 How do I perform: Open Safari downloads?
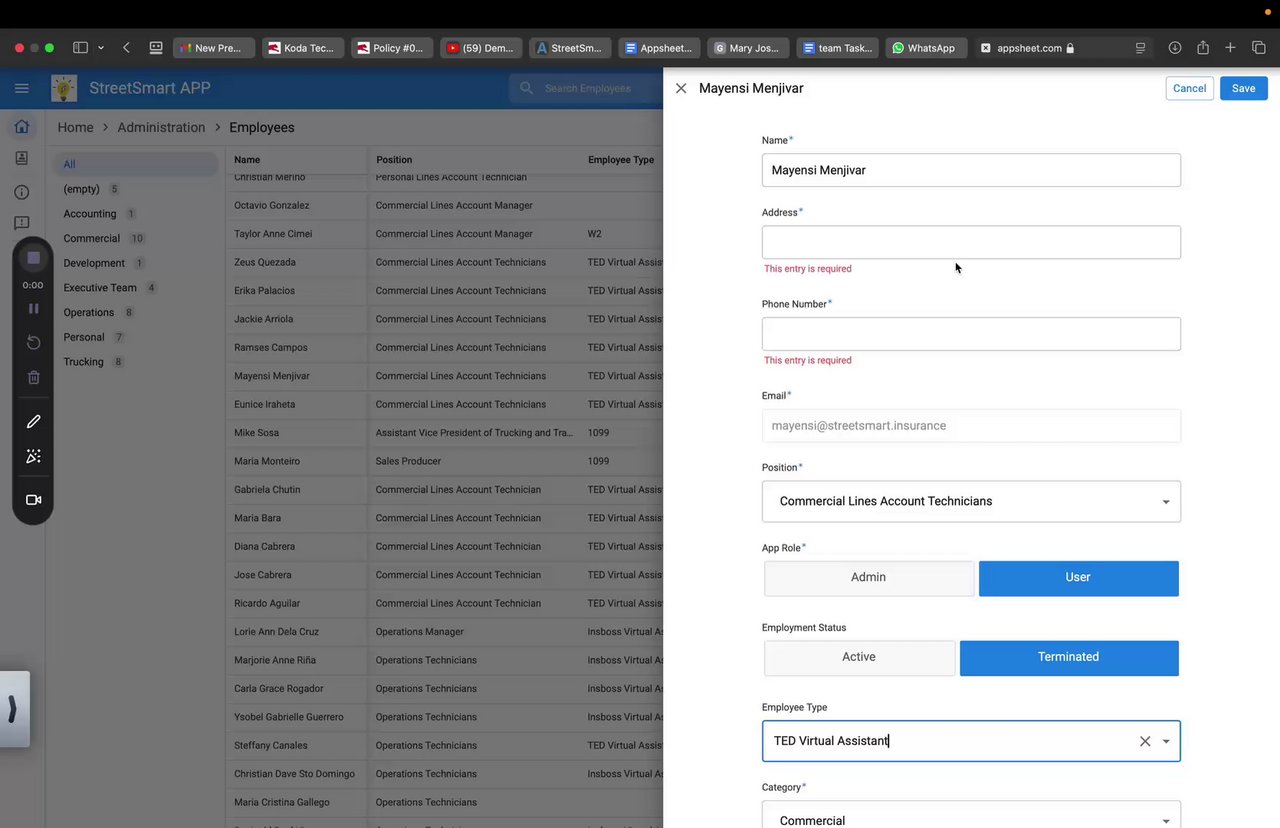pyautogui.click(x=1175, y=47)
